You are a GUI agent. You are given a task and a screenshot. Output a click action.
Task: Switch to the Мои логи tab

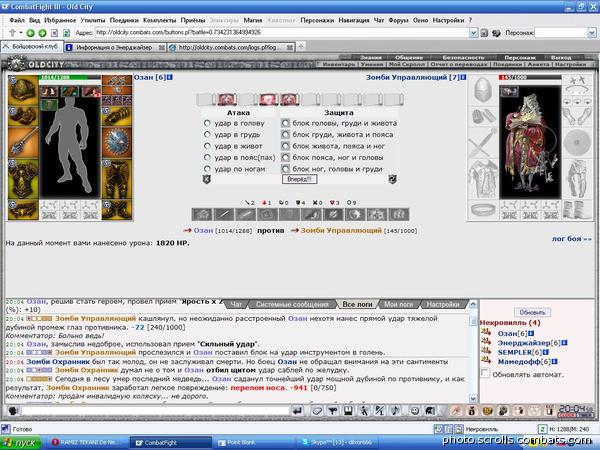tap(399, 305)
